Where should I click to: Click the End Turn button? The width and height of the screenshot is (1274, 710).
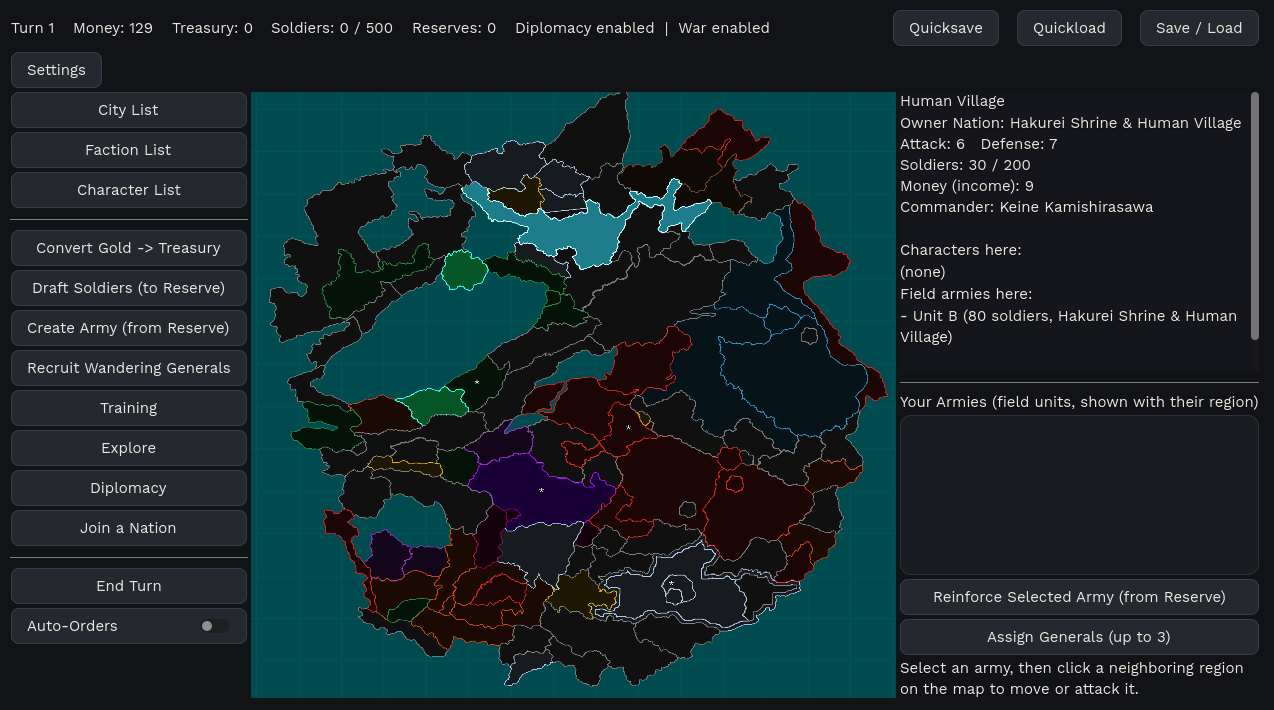(128, 586)
